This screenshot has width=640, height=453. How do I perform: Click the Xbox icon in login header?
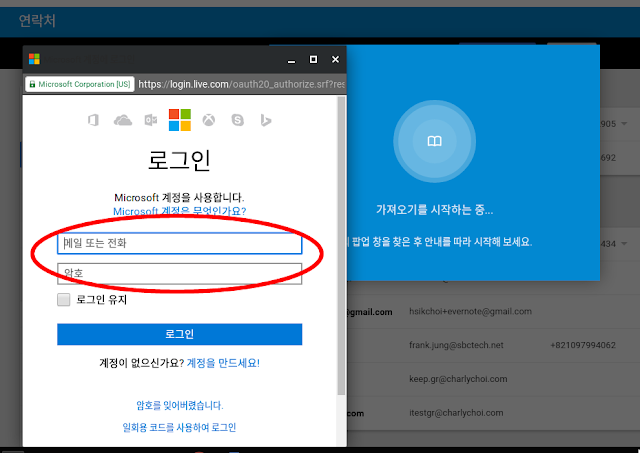209,120
